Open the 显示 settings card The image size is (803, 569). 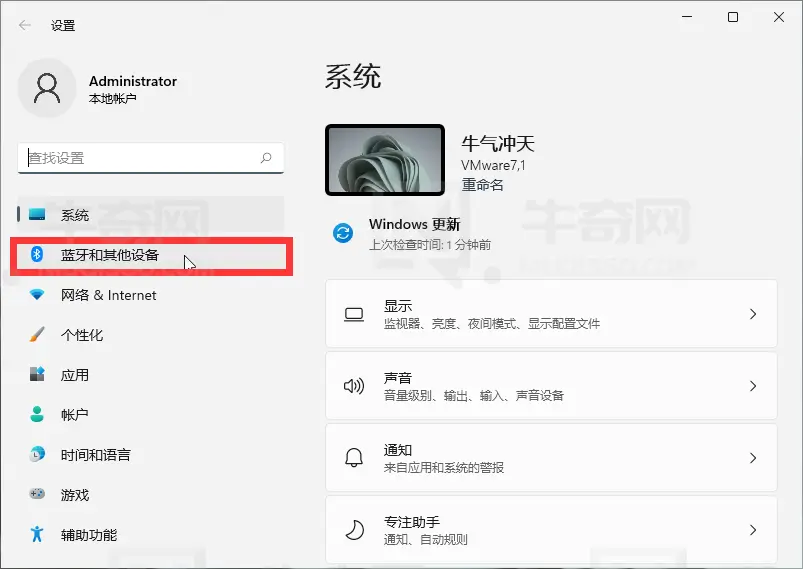pos(551,314)
